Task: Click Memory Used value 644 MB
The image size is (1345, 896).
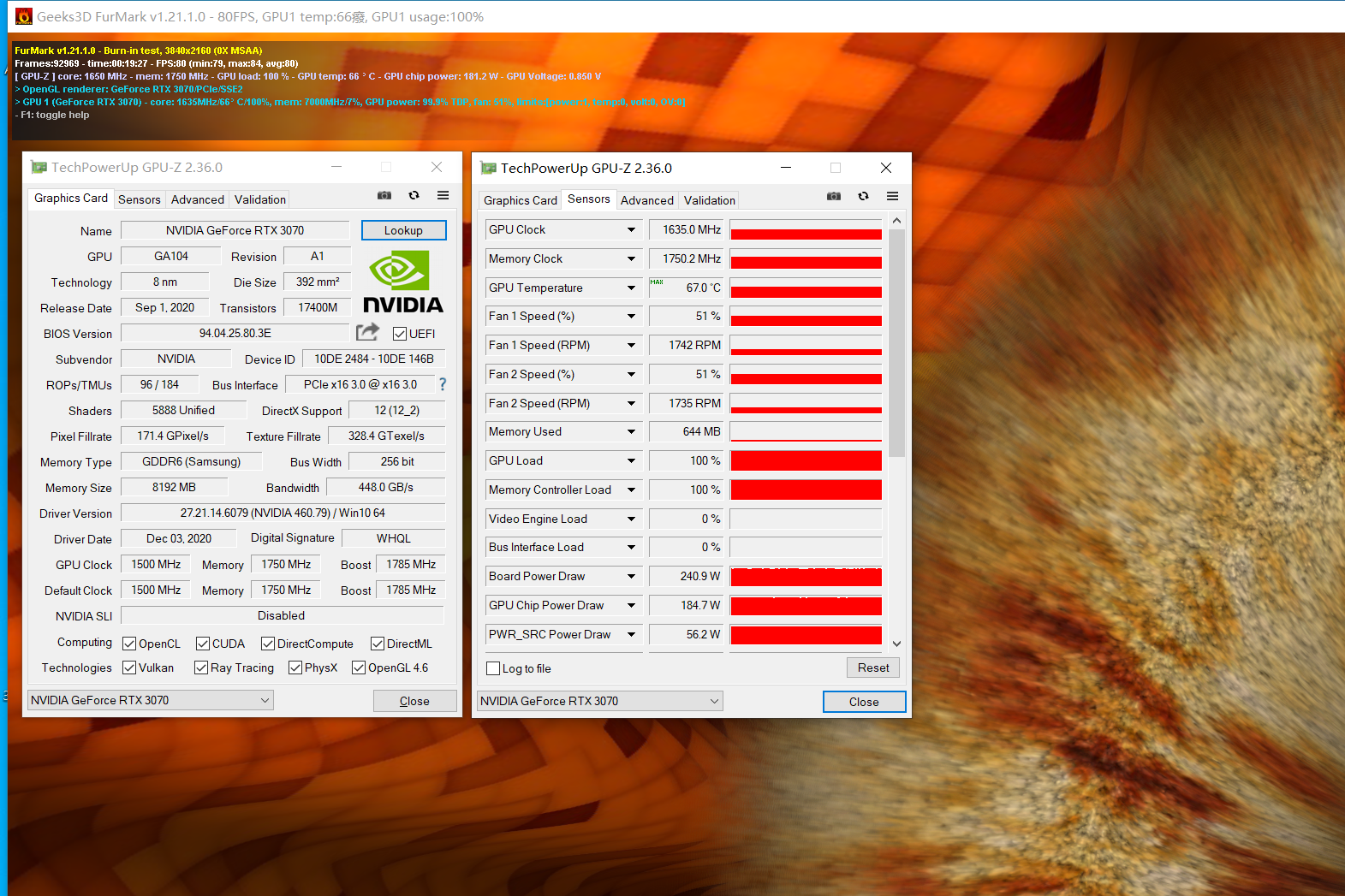Action: coord(686,431)
